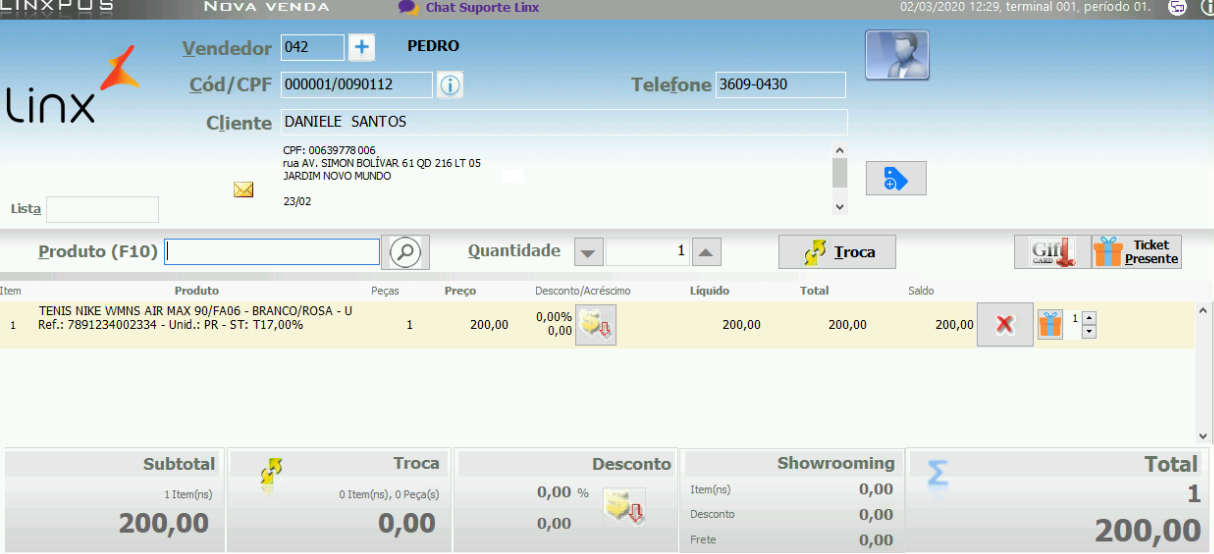Open Chat Suporte Linx link

[469, 7]
